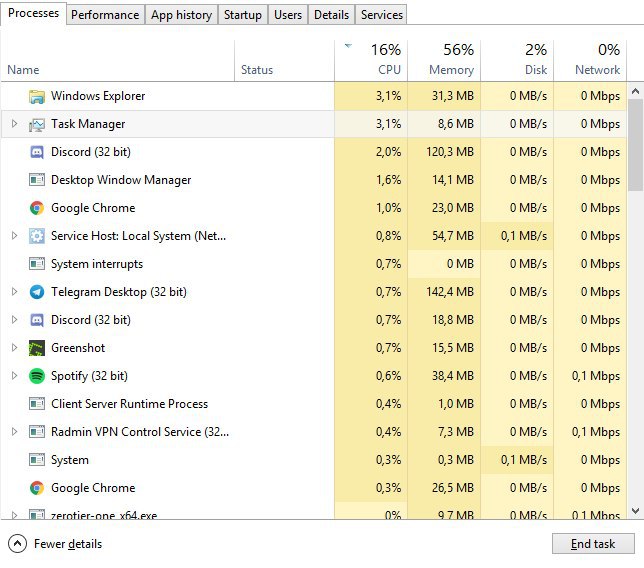This screenshot has width=644, height=568.
Task: Click the Service Host gear icon
Action: coord(37,236)
